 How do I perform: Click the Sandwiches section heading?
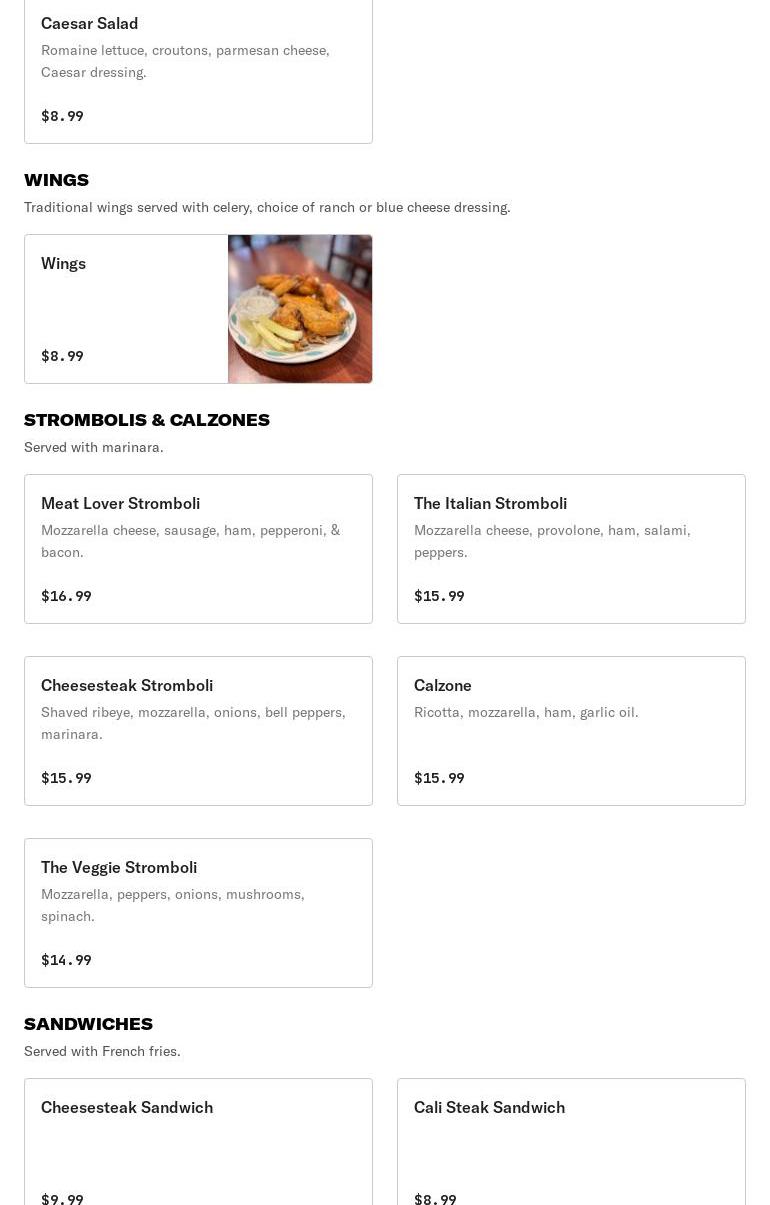click(x=88, y=1024)
